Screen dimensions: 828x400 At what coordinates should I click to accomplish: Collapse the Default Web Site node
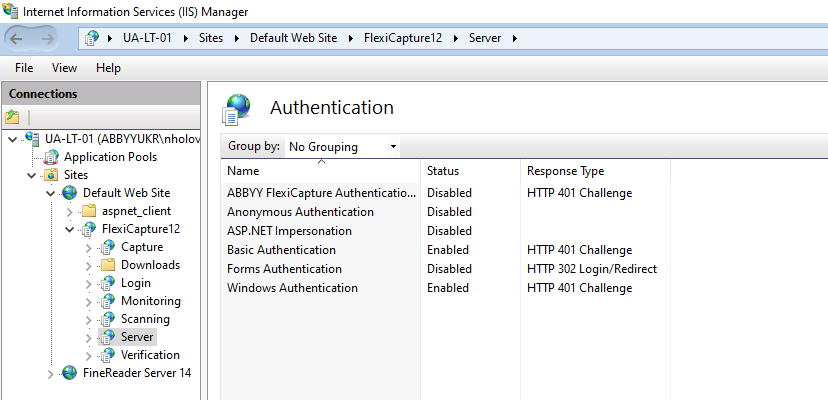51,193
